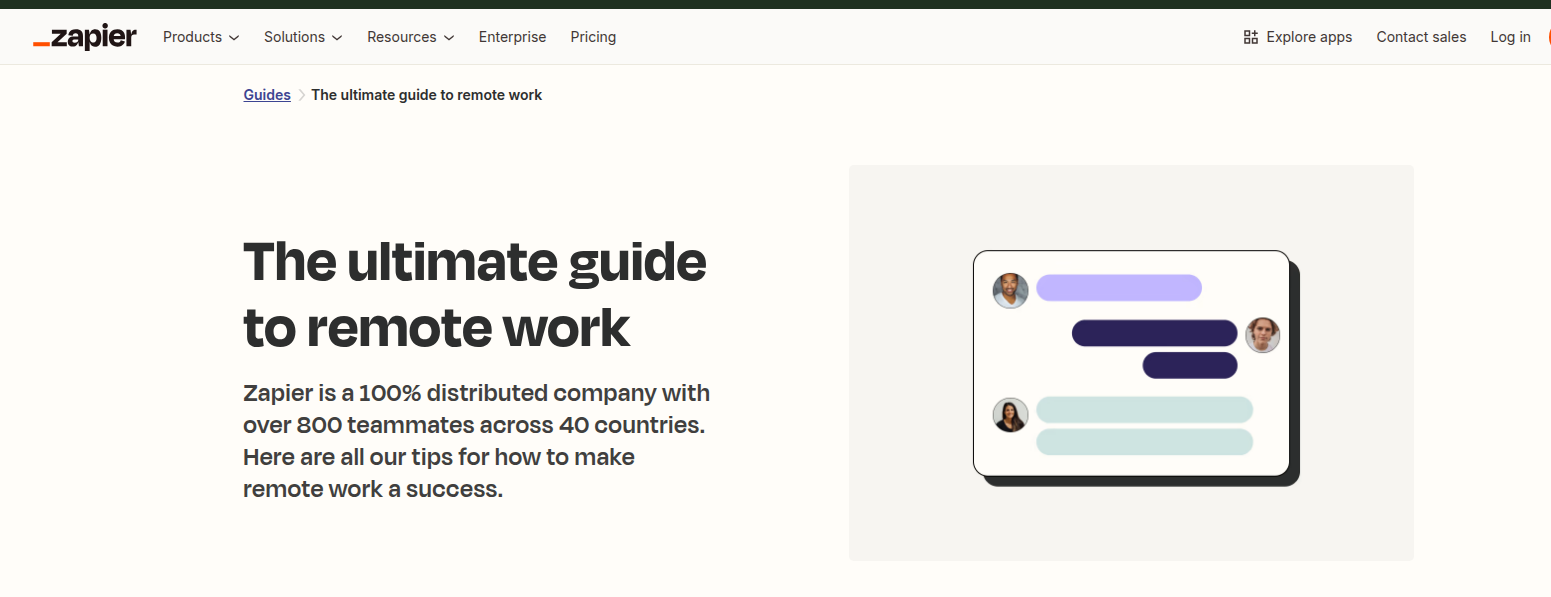Expand the Products menu chevron
Screen dimensions: 1551x597
(234, 38)
